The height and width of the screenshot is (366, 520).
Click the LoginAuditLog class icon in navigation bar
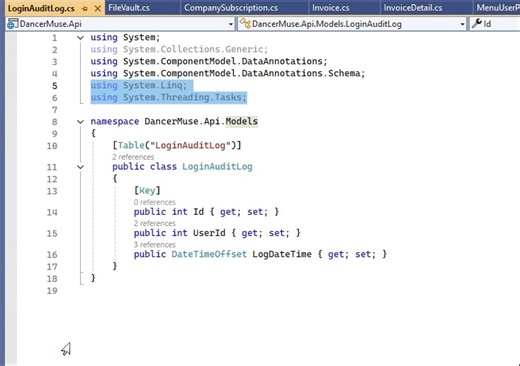[x=245, y=24]
